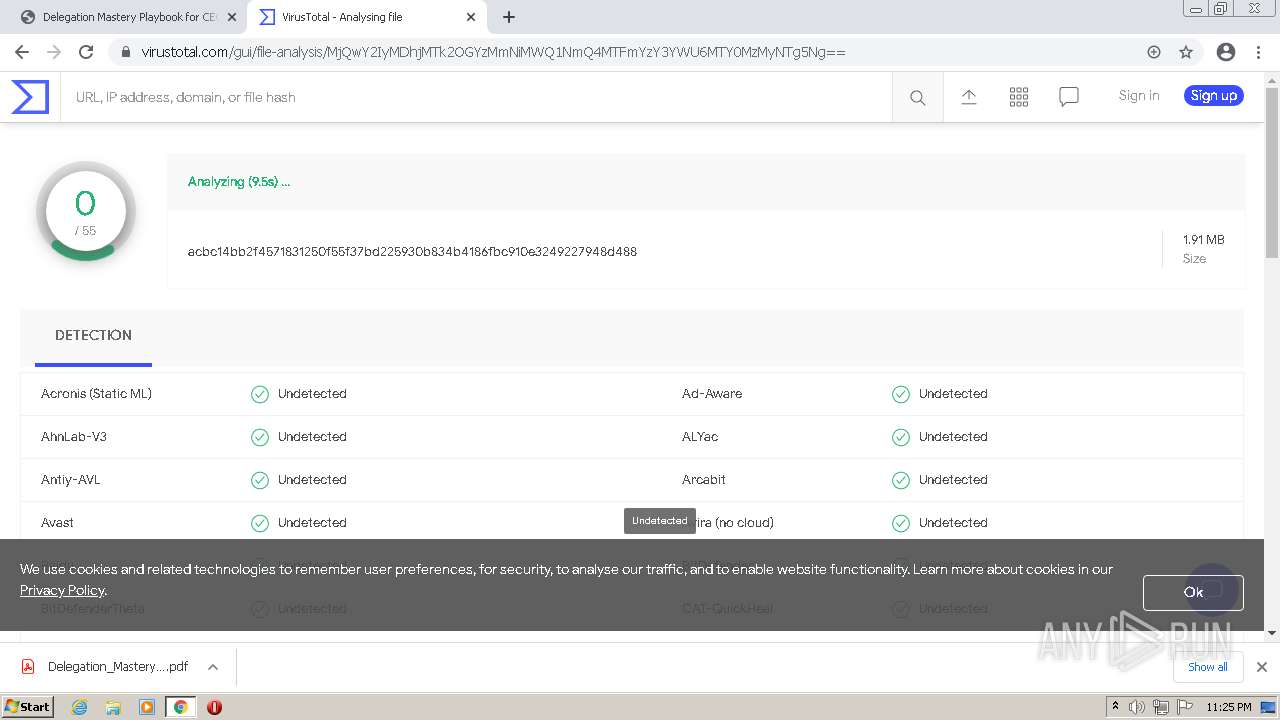Click the Acronis (Static ML) engine name
The height and width of the screenshot is (720, 1280).
(96, 394)
